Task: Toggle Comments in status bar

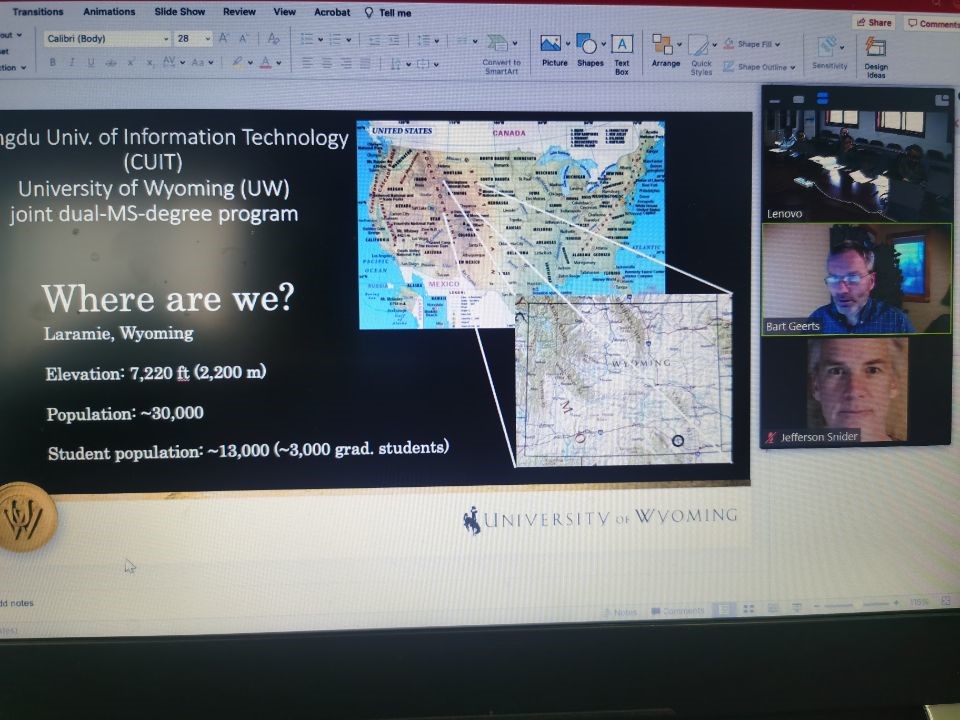Action: pyautogui.click(x=677, y=611)
